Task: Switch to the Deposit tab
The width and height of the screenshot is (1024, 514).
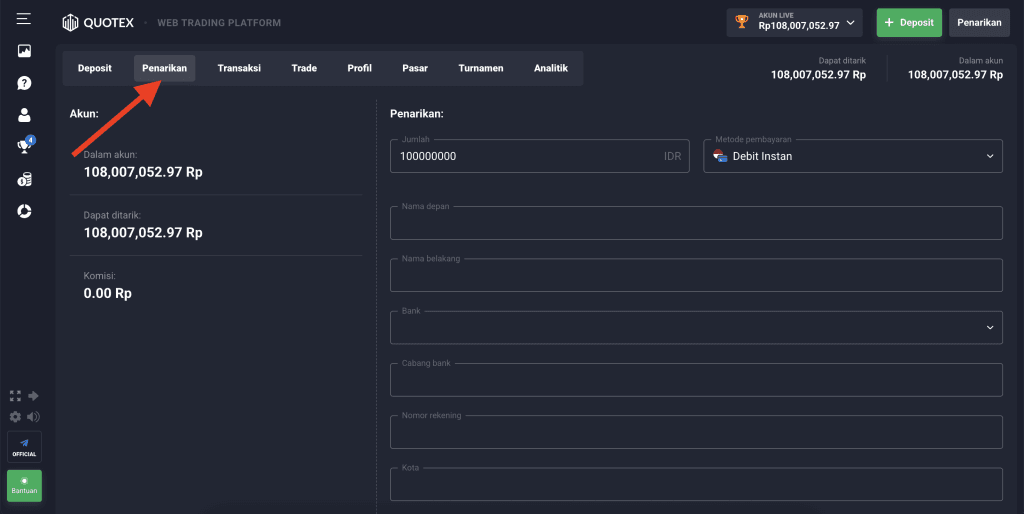Action: click(95, 68)
